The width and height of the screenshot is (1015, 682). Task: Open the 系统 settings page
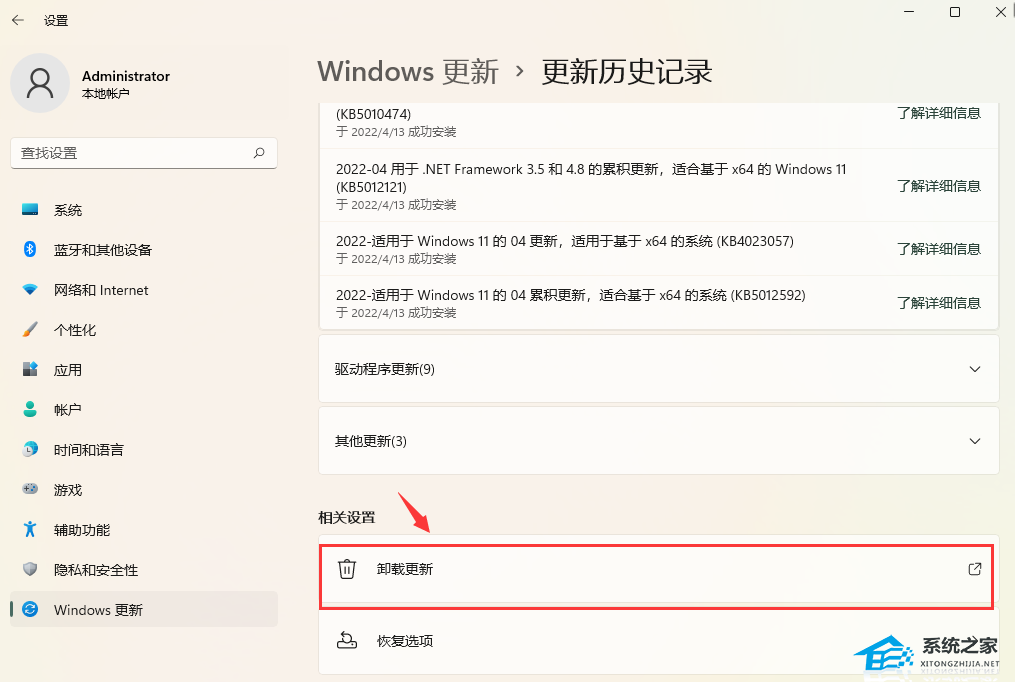click(68, 210)
